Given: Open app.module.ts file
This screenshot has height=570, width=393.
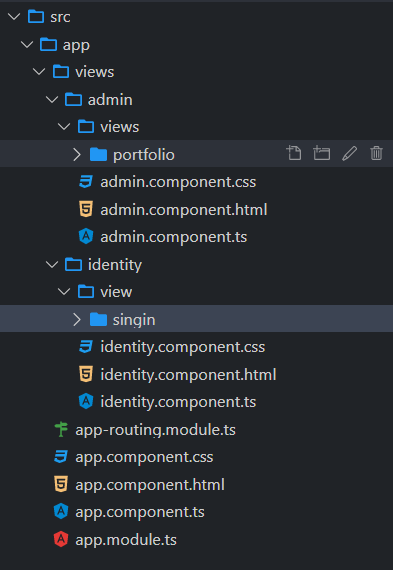Looking at the screenshot, I should tap(126, 540).
